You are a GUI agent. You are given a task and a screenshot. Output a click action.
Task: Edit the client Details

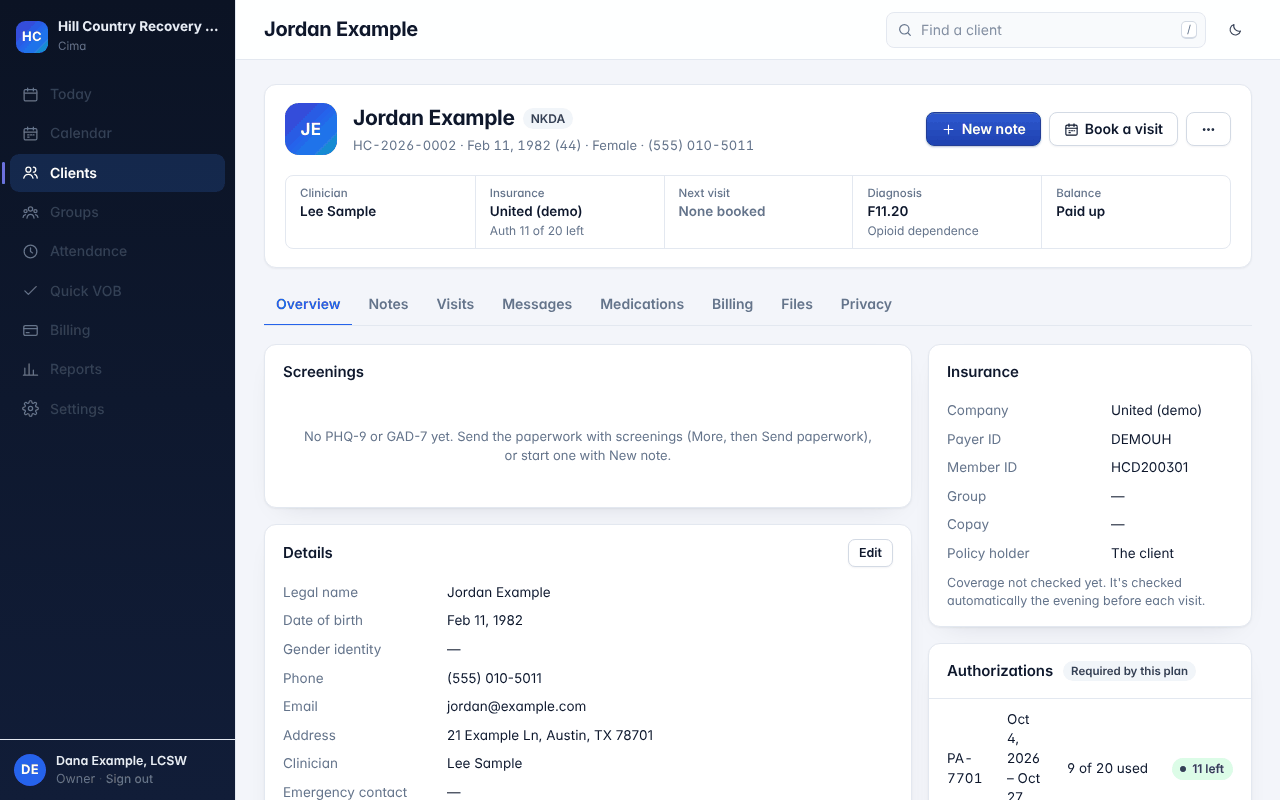click(870, 553)
